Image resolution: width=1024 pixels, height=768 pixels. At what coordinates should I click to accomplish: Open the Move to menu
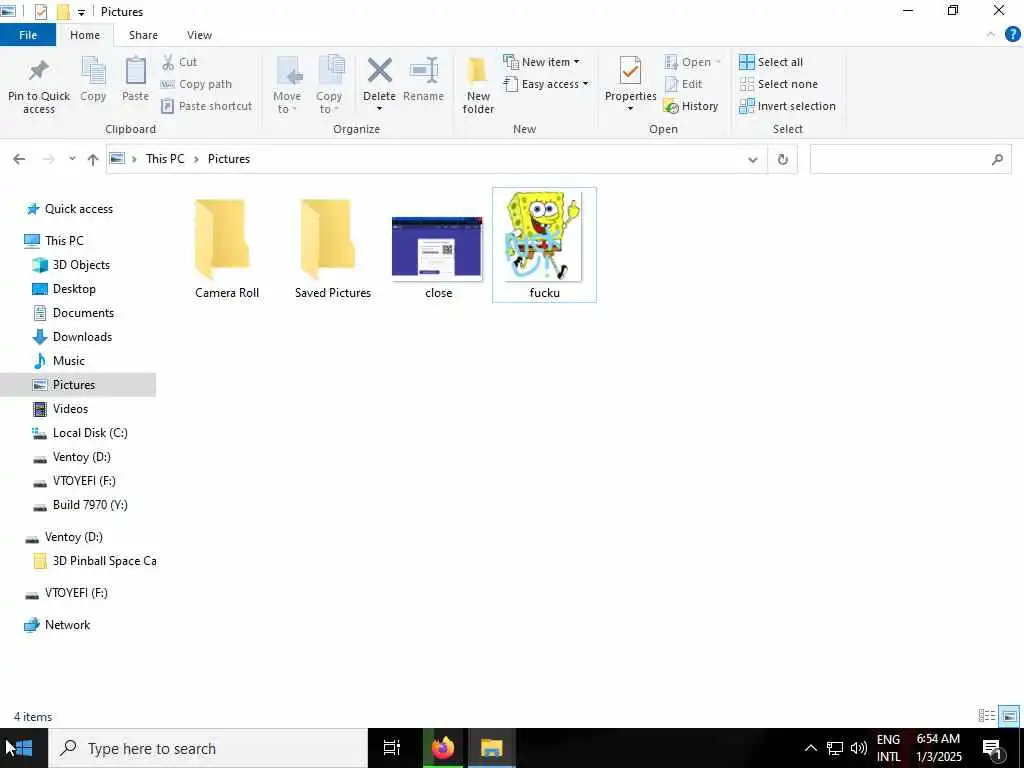point(287,85)
